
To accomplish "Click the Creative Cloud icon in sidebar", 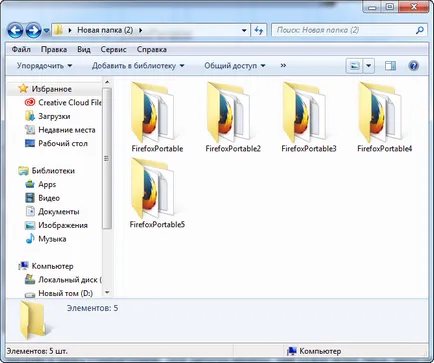I will click(30, 102).
